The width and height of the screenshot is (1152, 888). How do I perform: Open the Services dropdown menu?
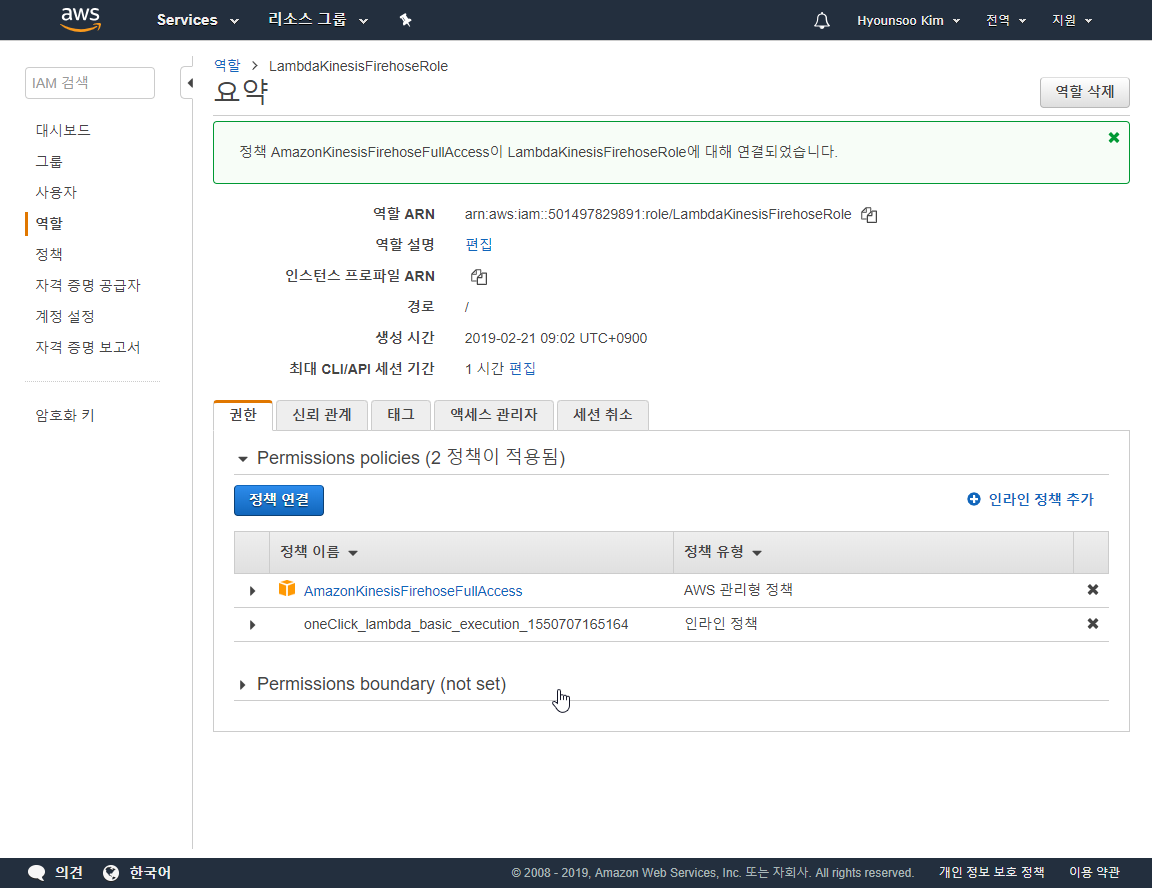[x=198, y=20]
